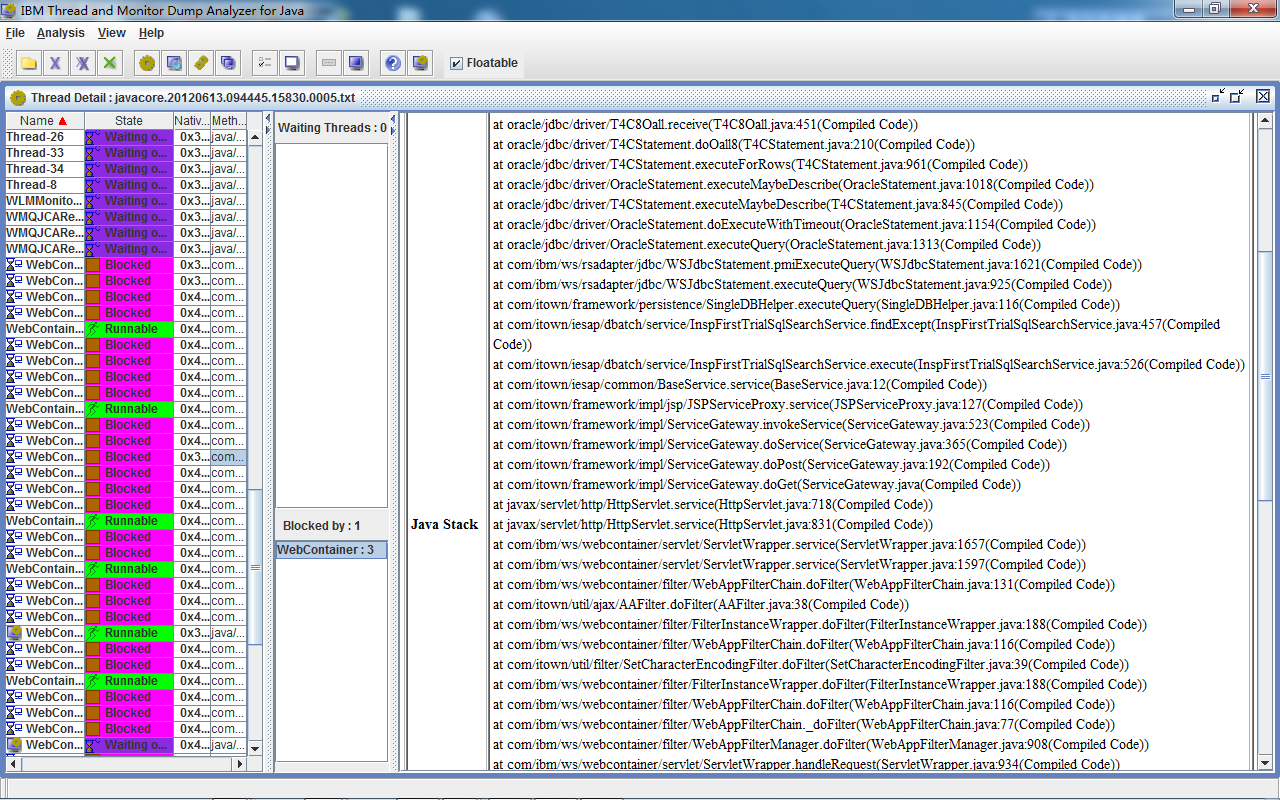Click the double blue X toolbar icon
Image resolution: width=1280 pixels, height=800 pixels.
pos(83,63)
